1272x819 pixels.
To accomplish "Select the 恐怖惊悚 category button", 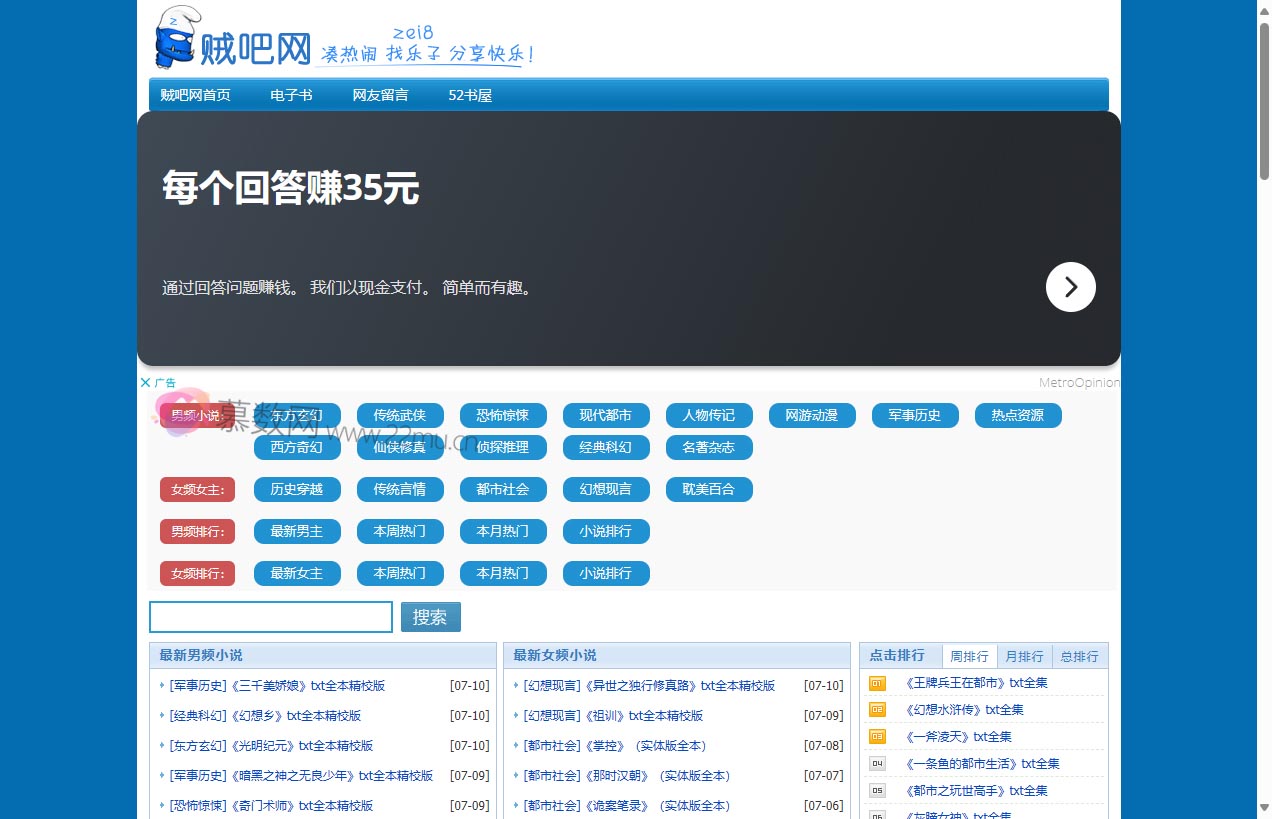I will pos(503,415).
